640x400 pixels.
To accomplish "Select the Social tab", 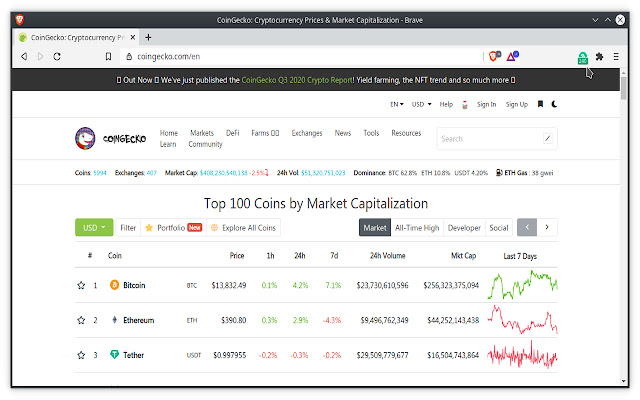I will [499, 228].
